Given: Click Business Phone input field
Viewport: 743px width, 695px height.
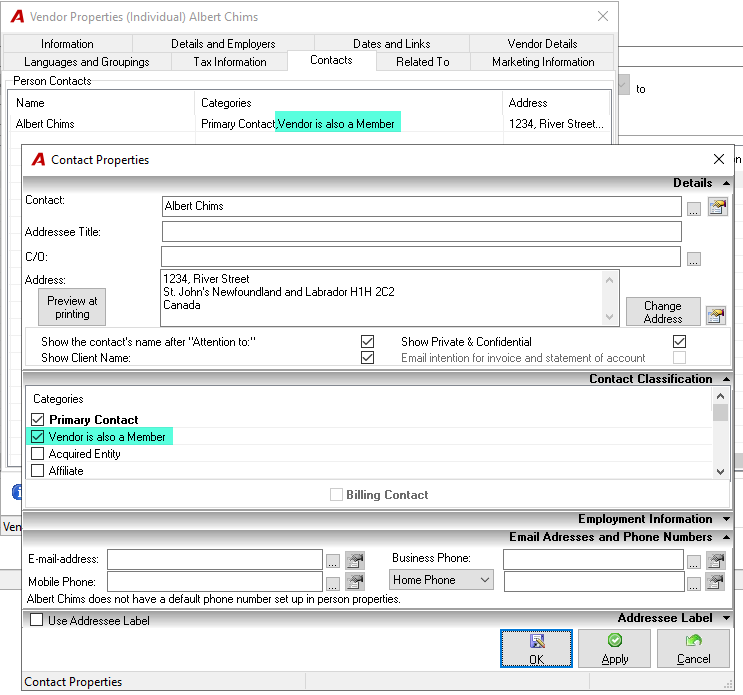Looking at the screenshot, I should coord(593,560).
